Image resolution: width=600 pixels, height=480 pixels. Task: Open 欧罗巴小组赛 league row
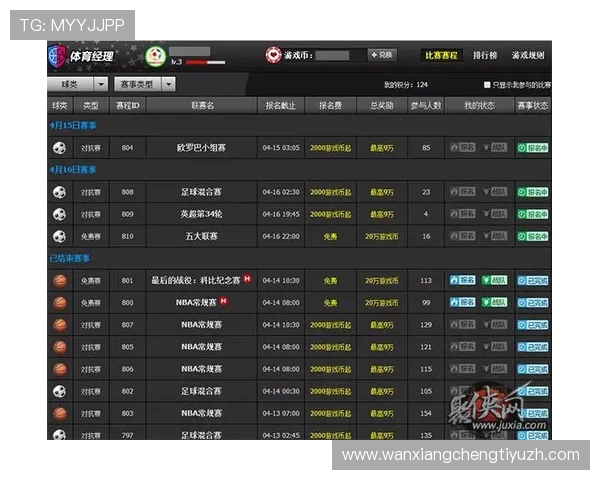[201, 148]
